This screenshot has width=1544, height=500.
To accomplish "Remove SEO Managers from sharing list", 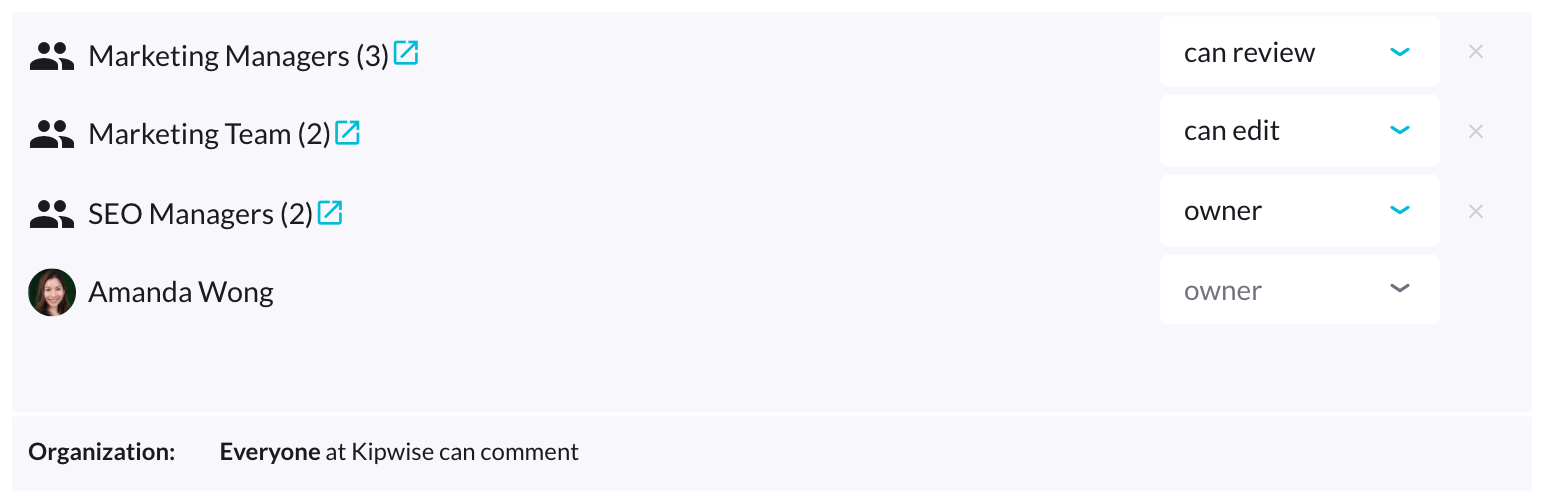I will (1475, 211).
